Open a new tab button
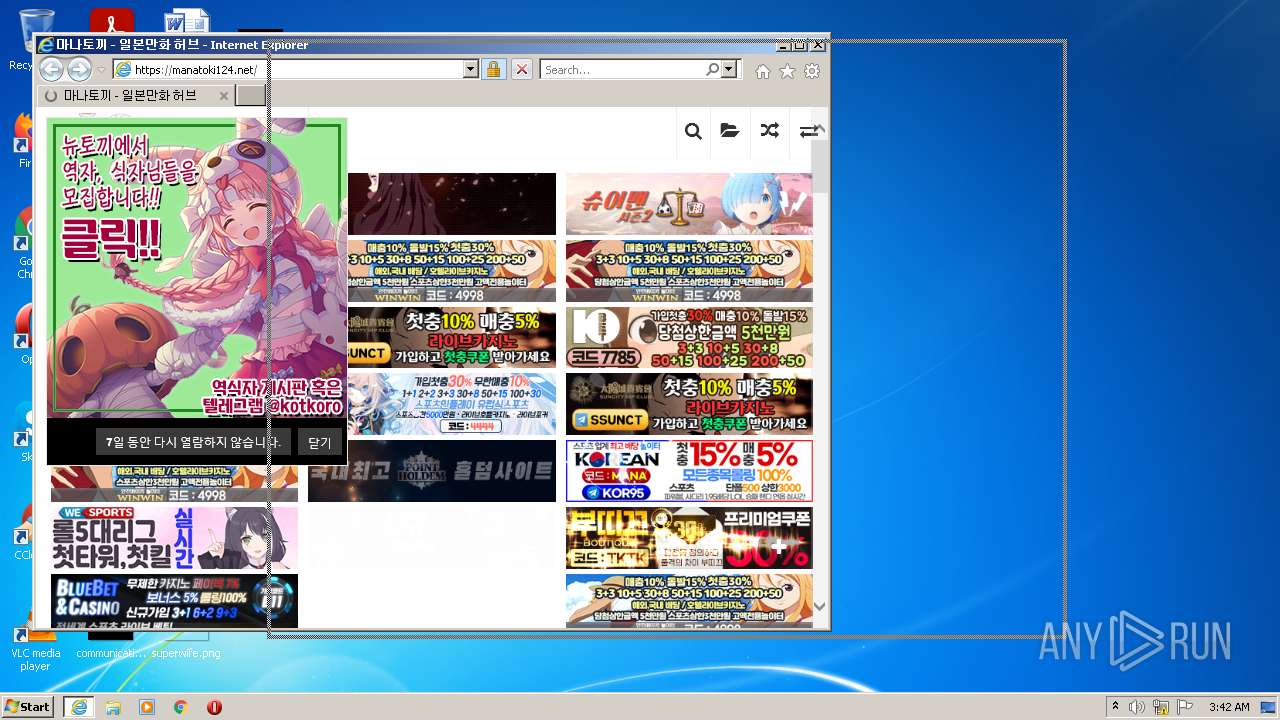 250,95
